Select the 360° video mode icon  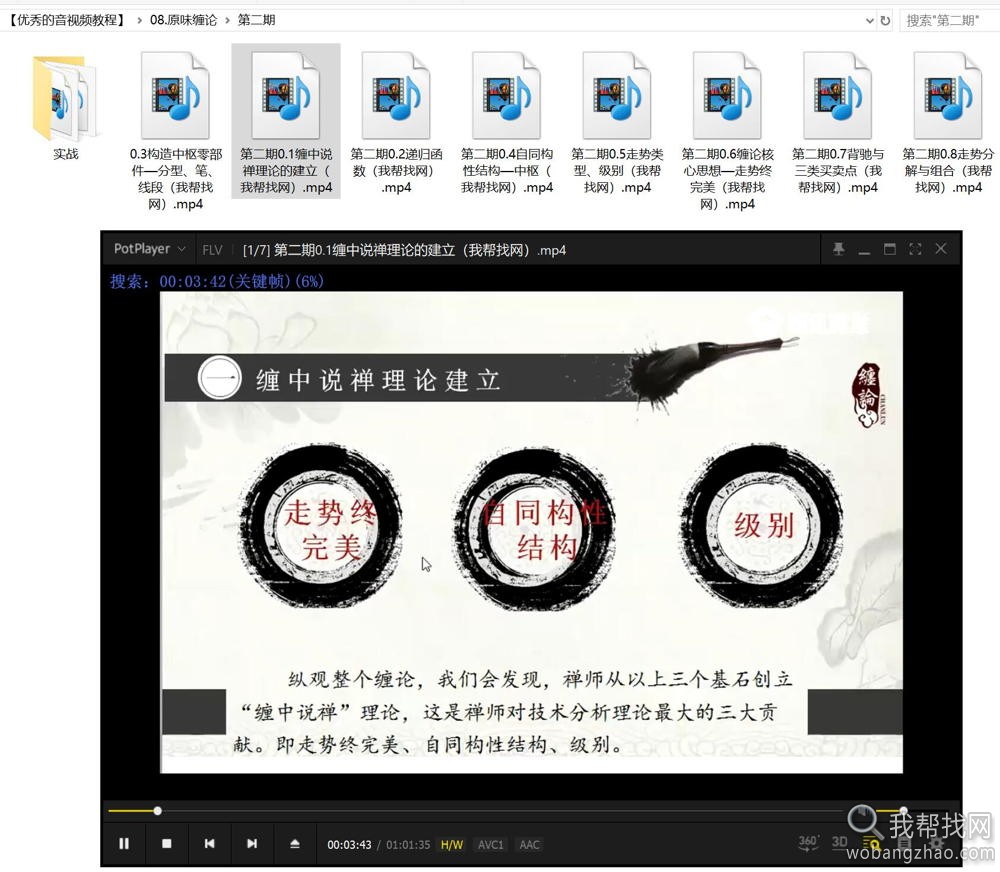pos(807,843)
